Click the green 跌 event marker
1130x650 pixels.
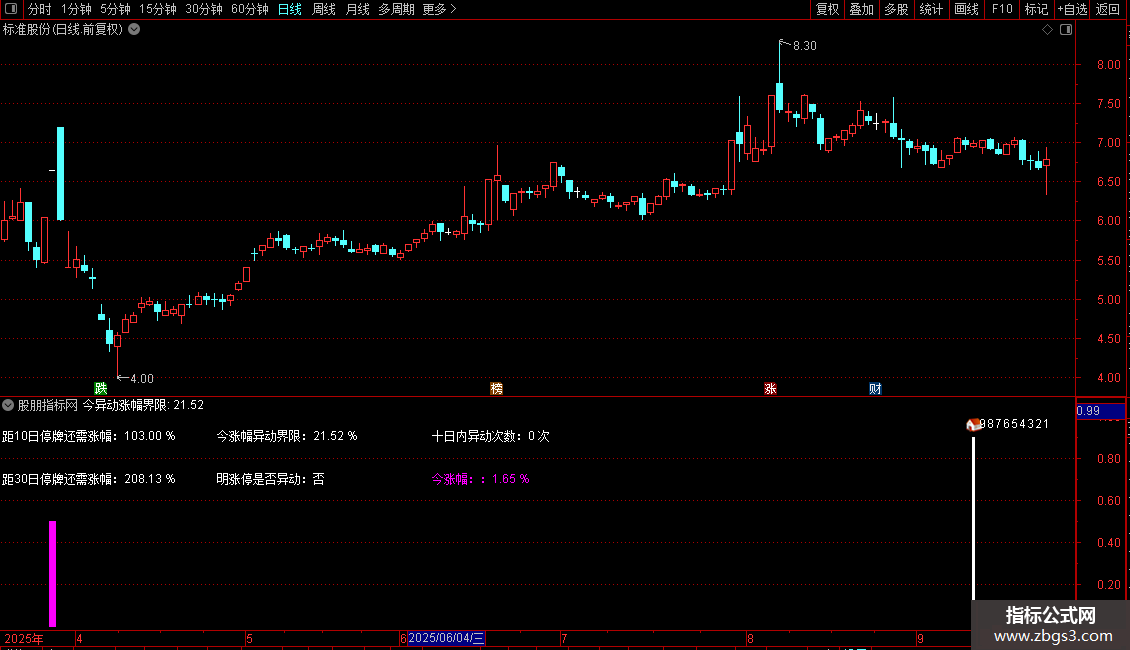[x=101, y=388]
